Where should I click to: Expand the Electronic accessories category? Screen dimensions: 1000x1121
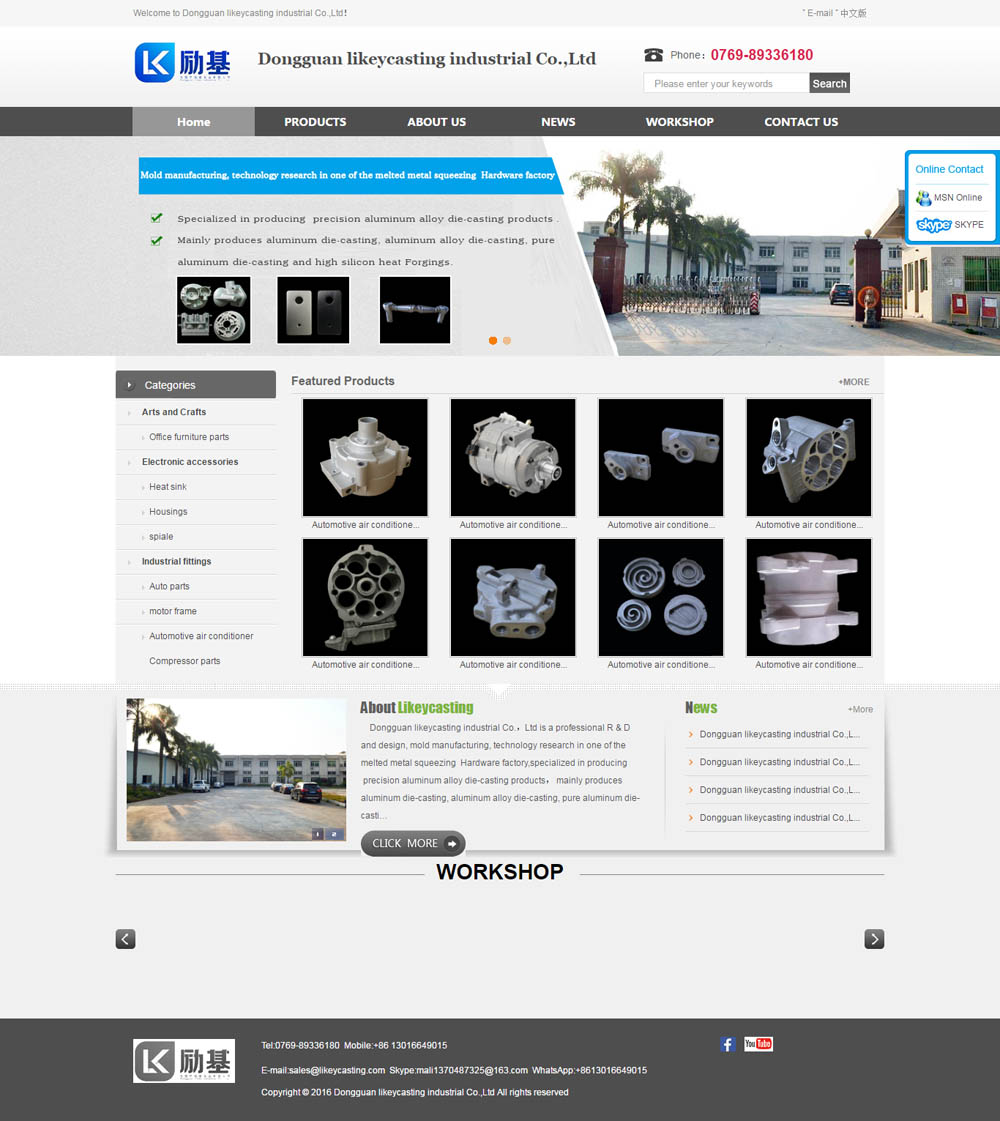(x=190, y=462)
